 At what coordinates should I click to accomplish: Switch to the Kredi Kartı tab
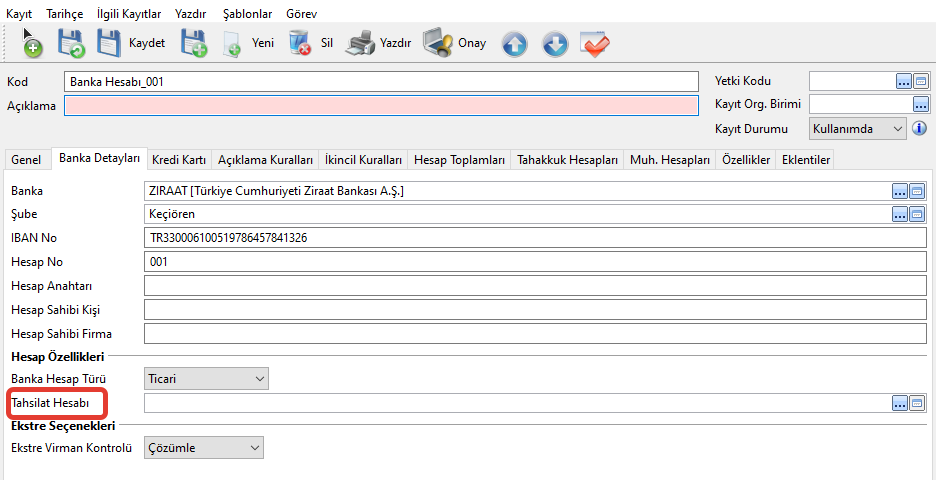coord(179,160)
